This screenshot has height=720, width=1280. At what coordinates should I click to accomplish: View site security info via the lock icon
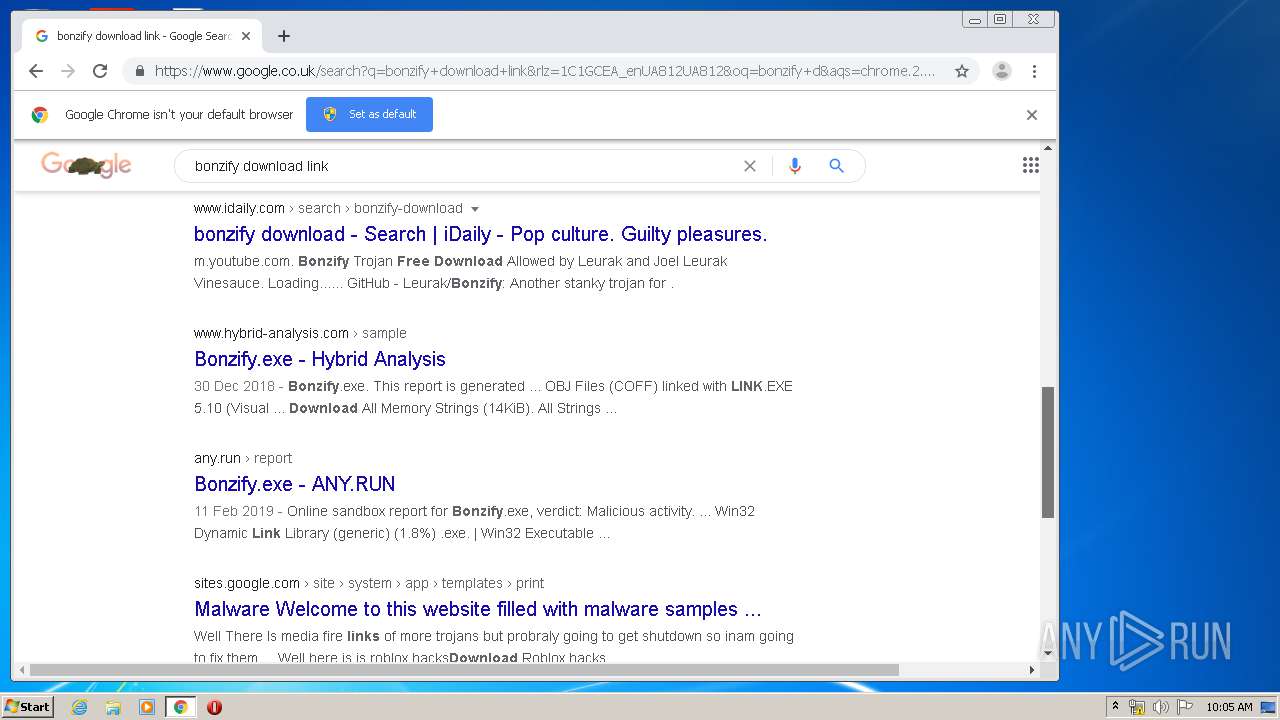point(139,71)
